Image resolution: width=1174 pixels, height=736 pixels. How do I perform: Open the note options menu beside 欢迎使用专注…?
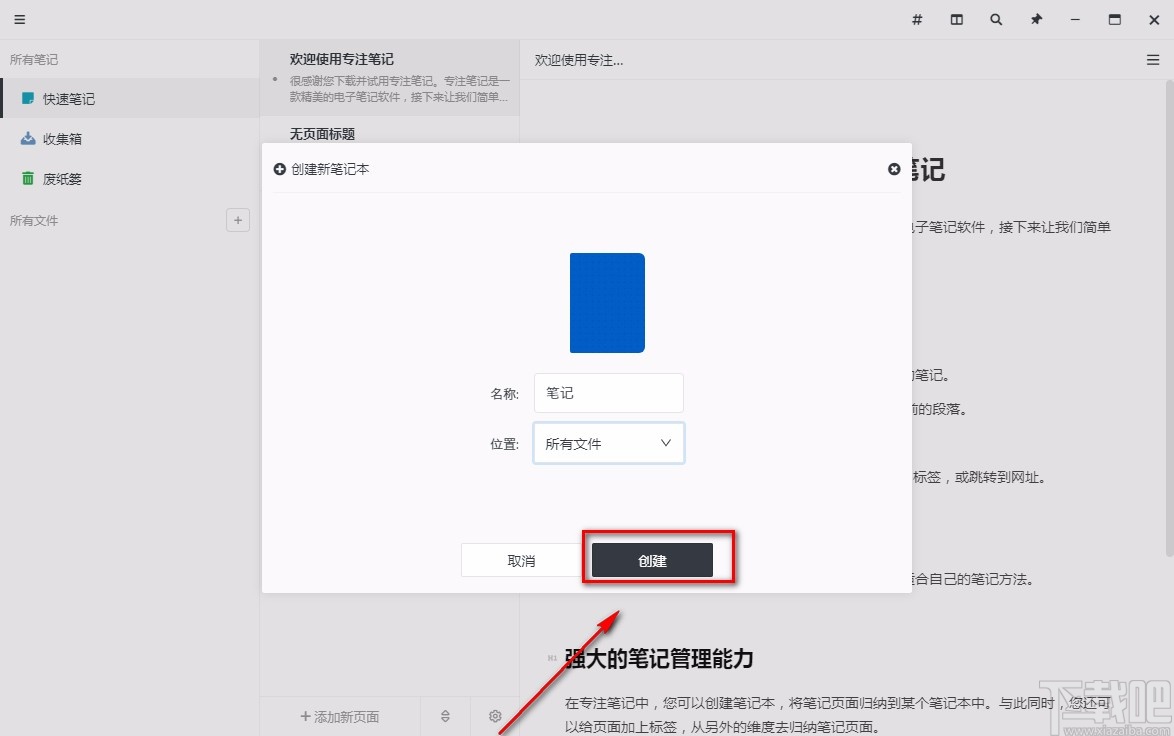pos(1152,60)
